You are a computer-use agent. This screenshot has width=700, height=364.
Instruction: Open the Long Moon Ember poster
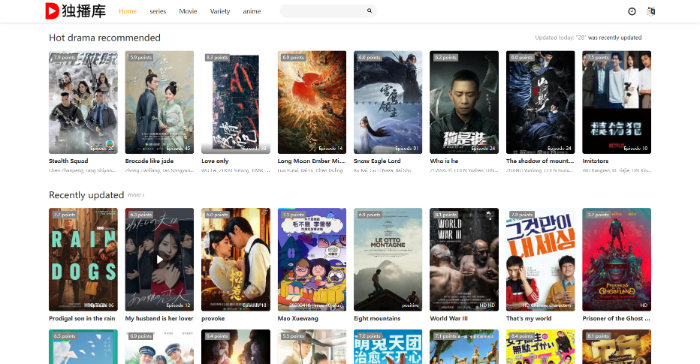[312, 102]
